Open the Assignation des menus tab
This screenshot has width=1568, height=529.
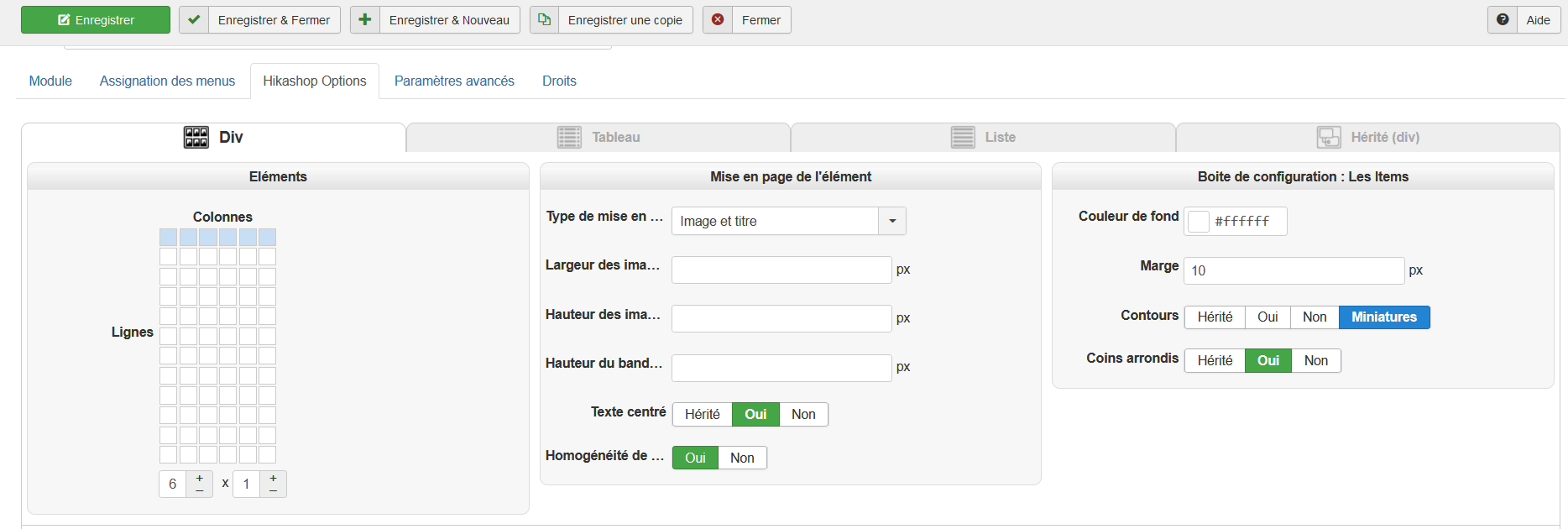(x=167, y=81)
